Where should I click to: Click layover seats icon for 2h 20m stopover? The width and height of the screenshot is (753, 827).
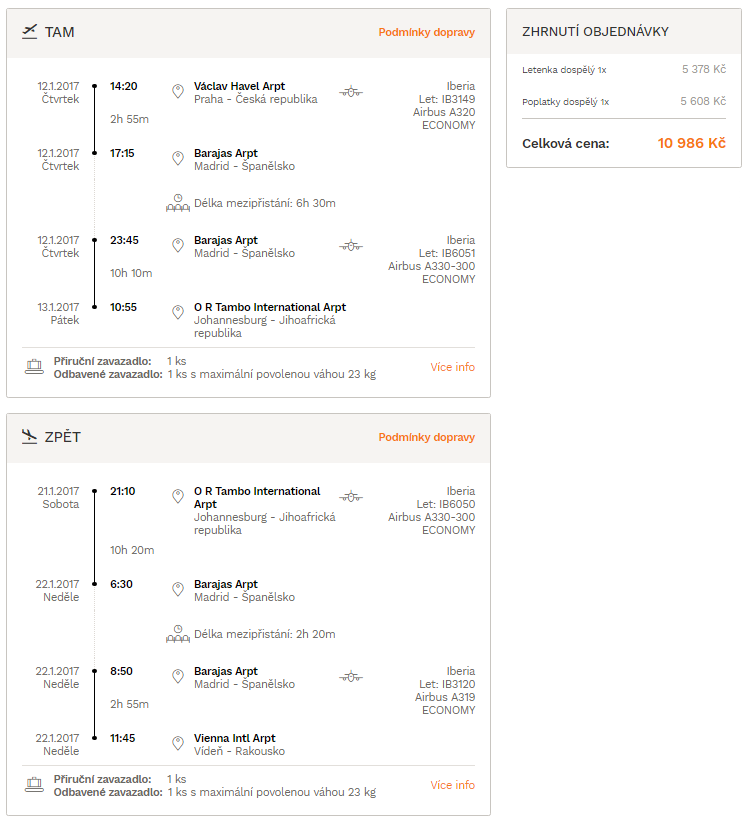(178, 634)
